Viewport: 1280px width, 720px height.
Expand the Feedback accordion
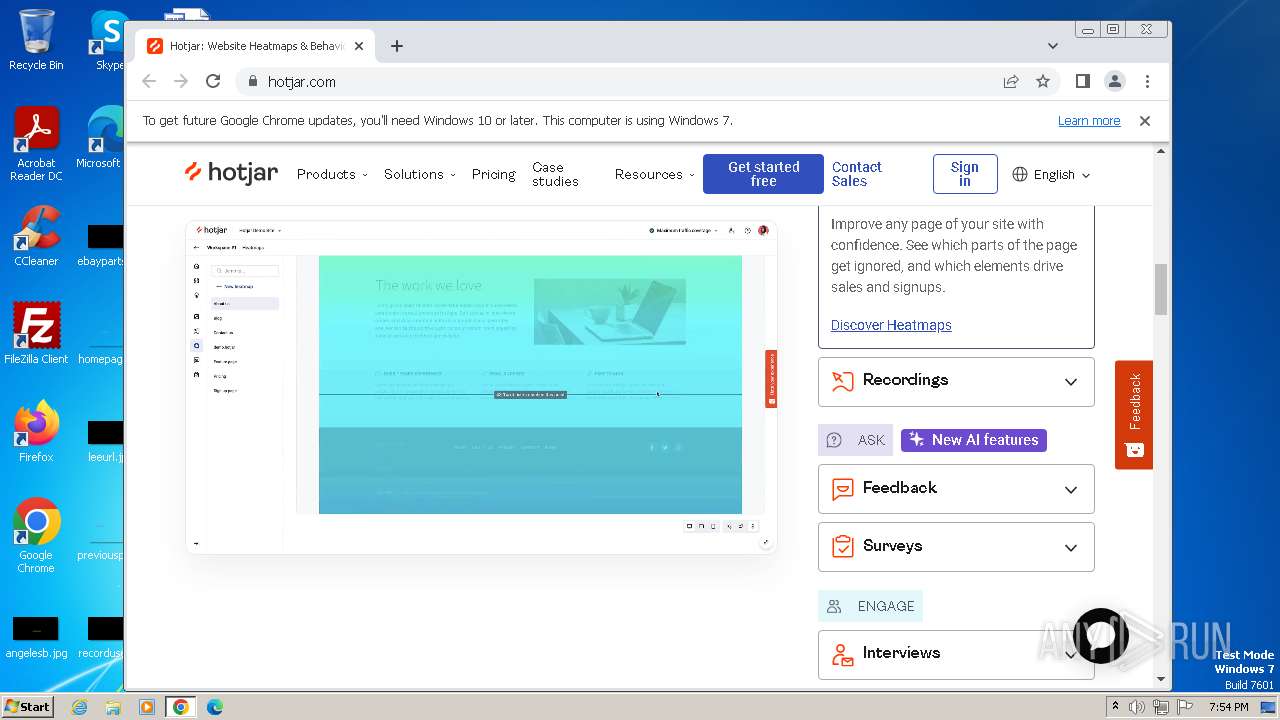click(x=956, y=489)
